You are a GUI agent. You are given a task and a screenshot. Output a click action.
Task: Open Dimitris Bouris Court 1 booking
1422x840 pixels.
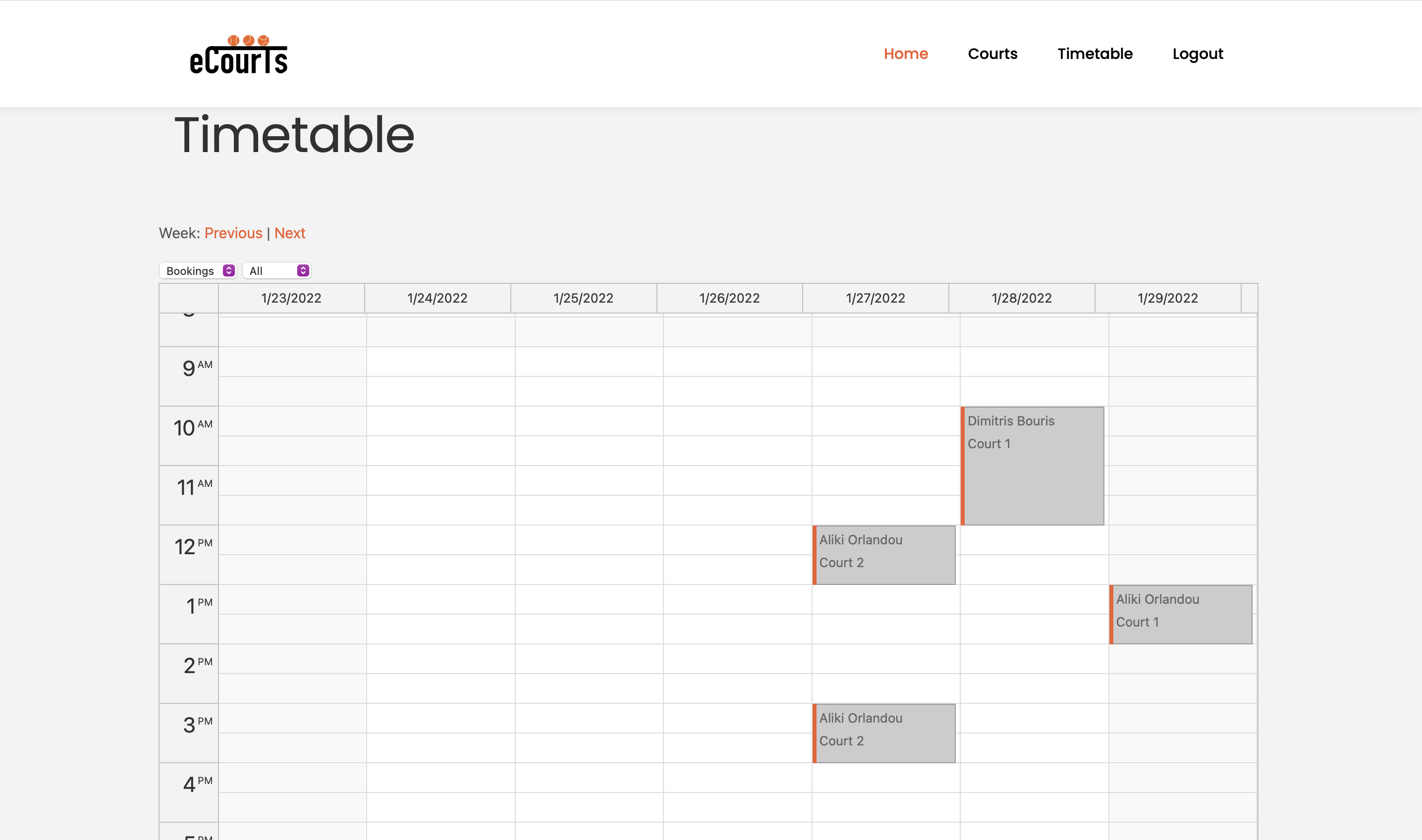1032,465
